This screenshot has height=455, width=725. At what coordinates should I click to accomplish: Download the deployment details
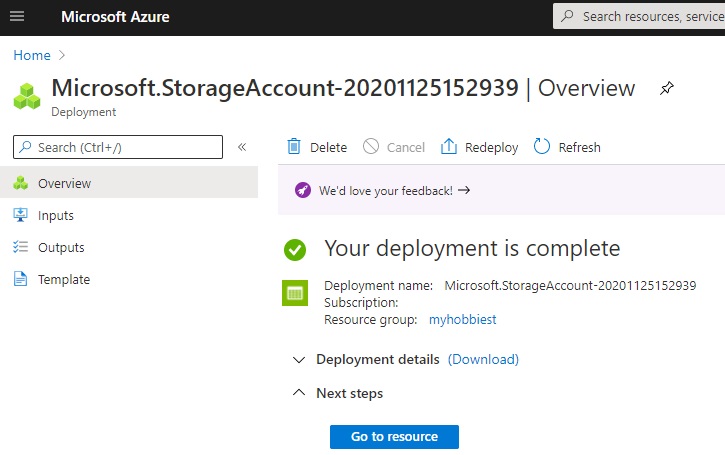(483, 359)
